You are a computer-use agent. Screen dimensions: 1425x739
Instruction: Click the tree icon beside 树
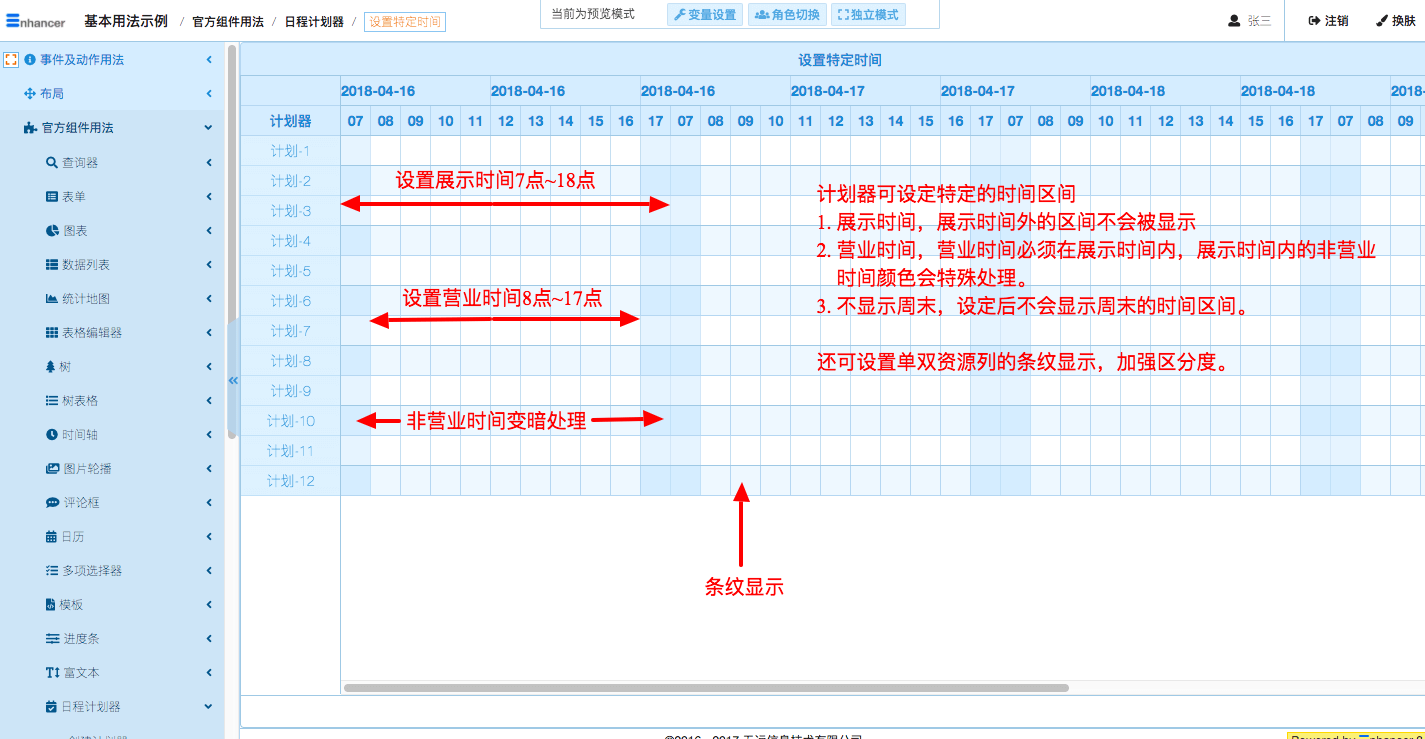point(51,367)
